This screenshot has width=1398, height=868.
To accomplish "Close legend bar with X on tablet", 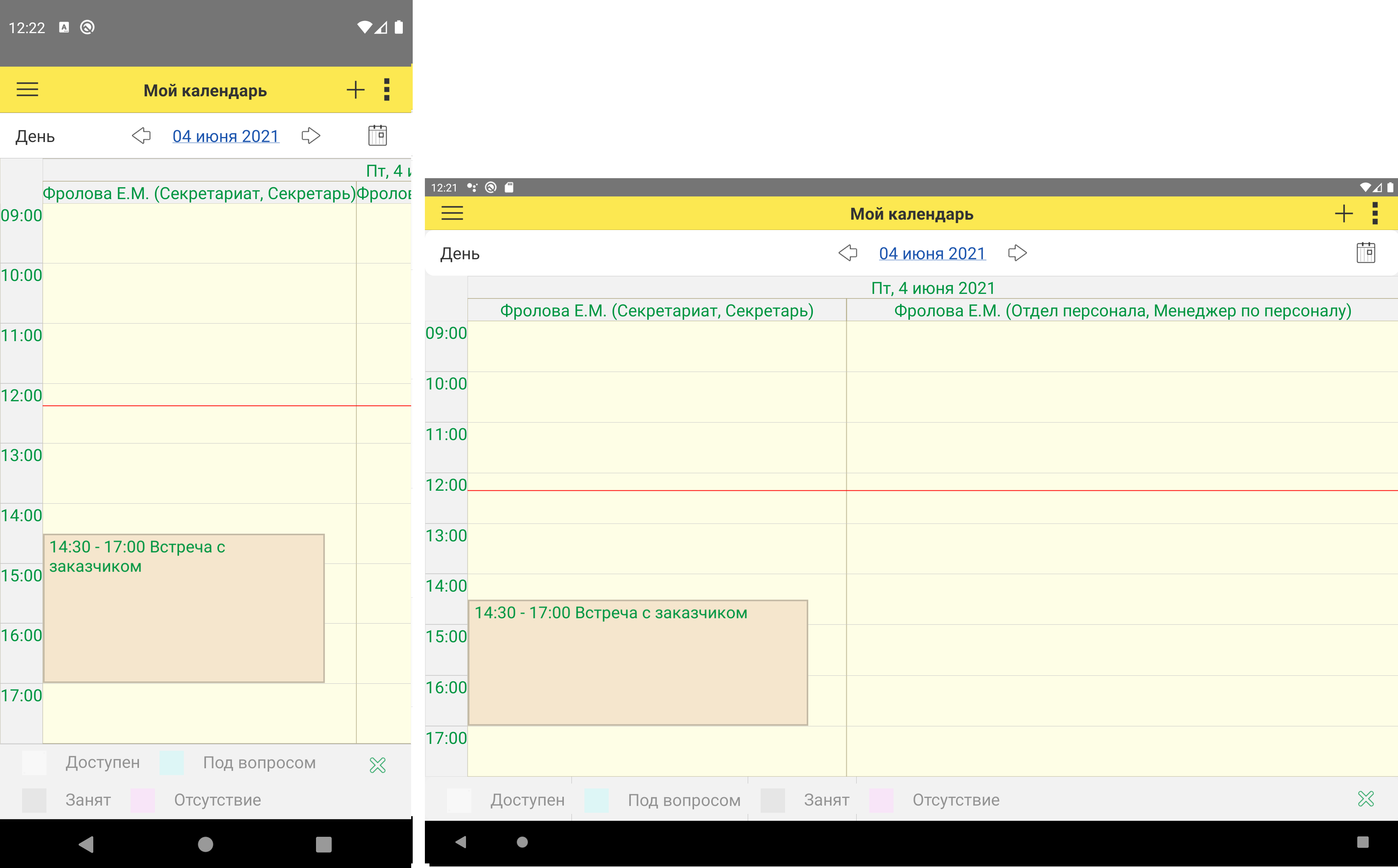I will [1365, 799].
